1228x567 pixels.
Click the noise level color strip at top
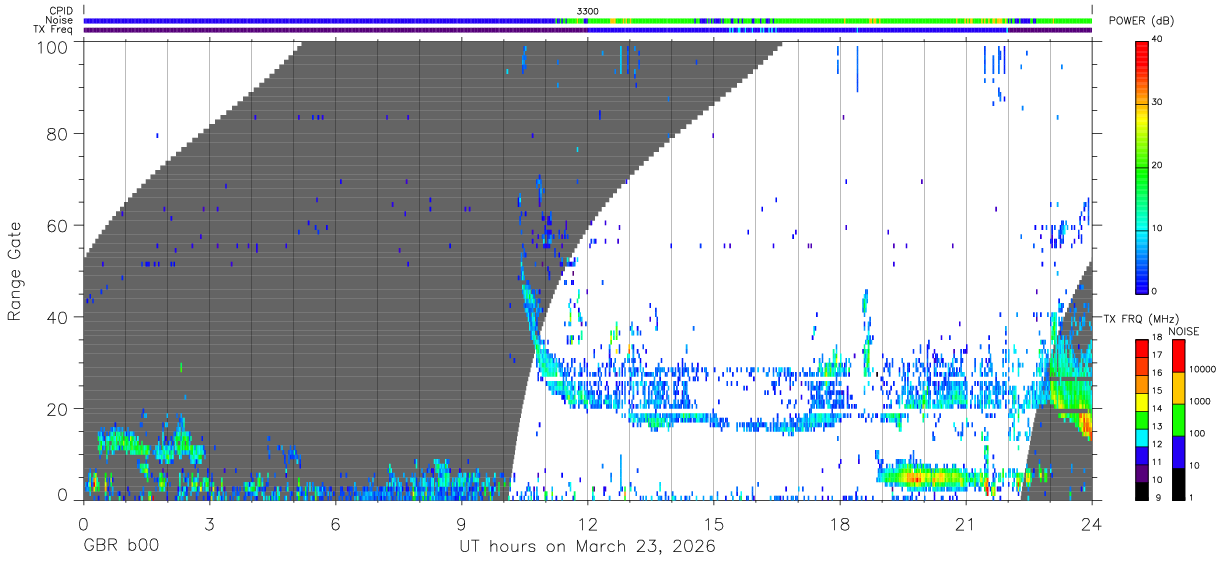[x=587, y=20]
